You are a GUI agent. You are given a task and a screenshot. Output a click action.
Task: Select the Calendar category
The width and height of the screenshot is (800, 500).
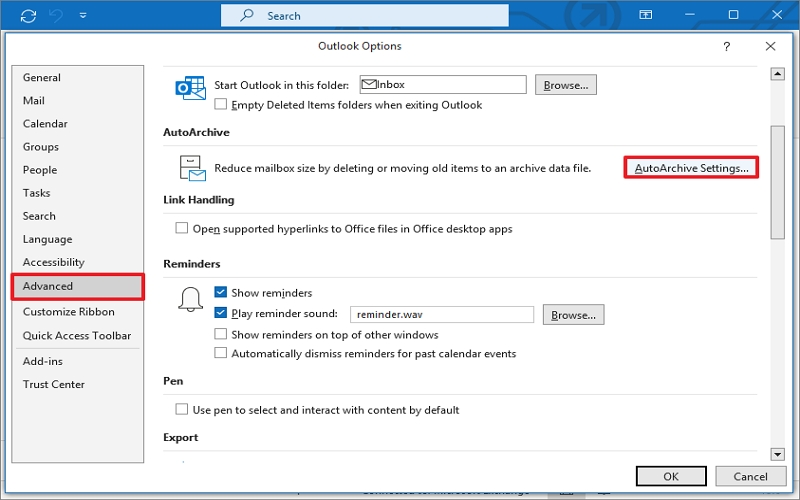(x=78, y=123)
